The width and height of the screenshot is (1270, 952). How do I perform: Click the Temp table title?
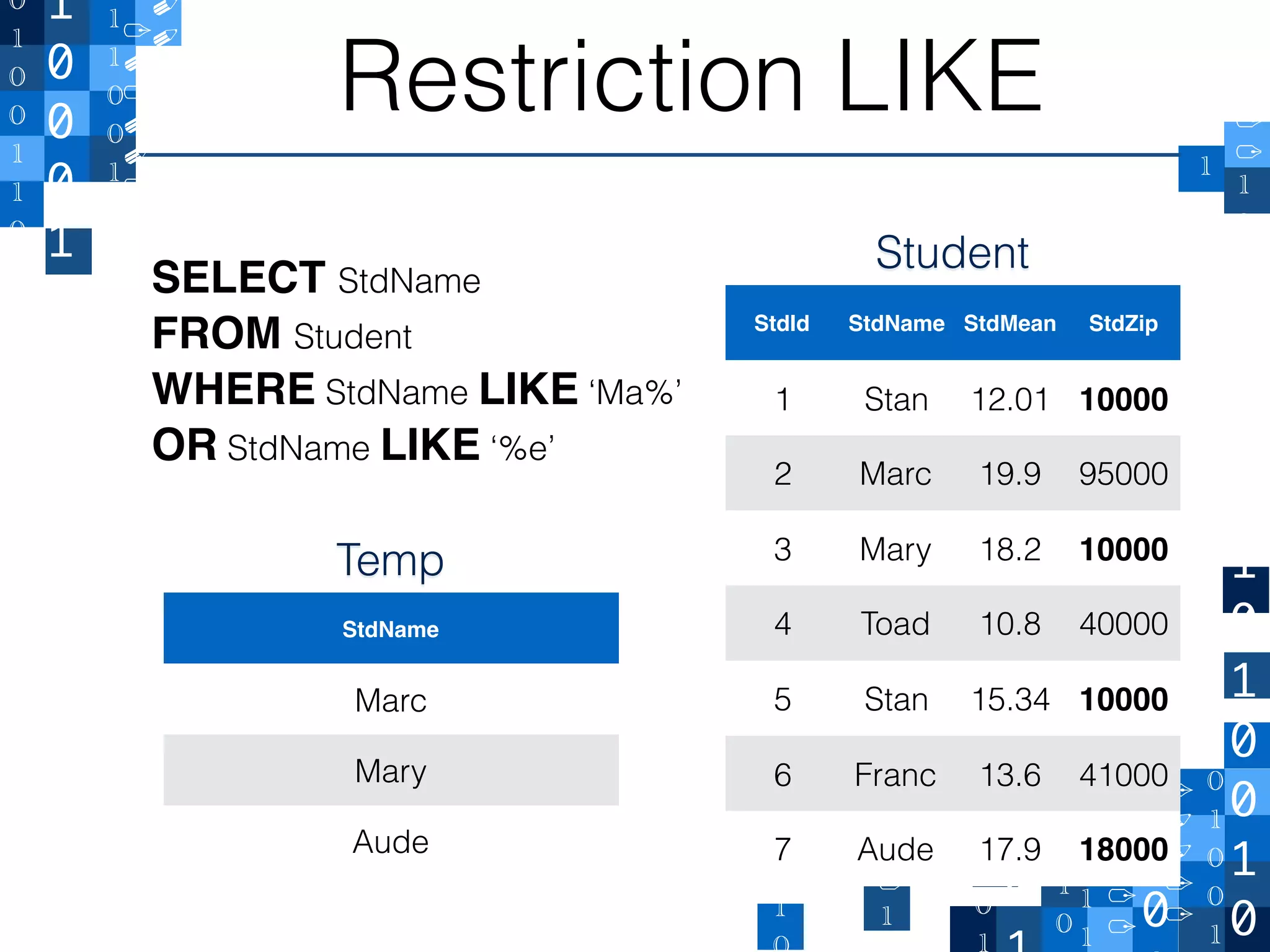point(390,560)
